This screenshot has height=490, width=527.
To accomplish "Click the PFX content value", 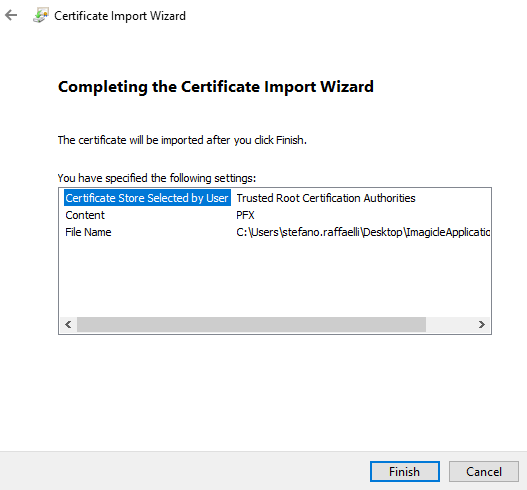I will pyautogui.click(x=245, y=215).
